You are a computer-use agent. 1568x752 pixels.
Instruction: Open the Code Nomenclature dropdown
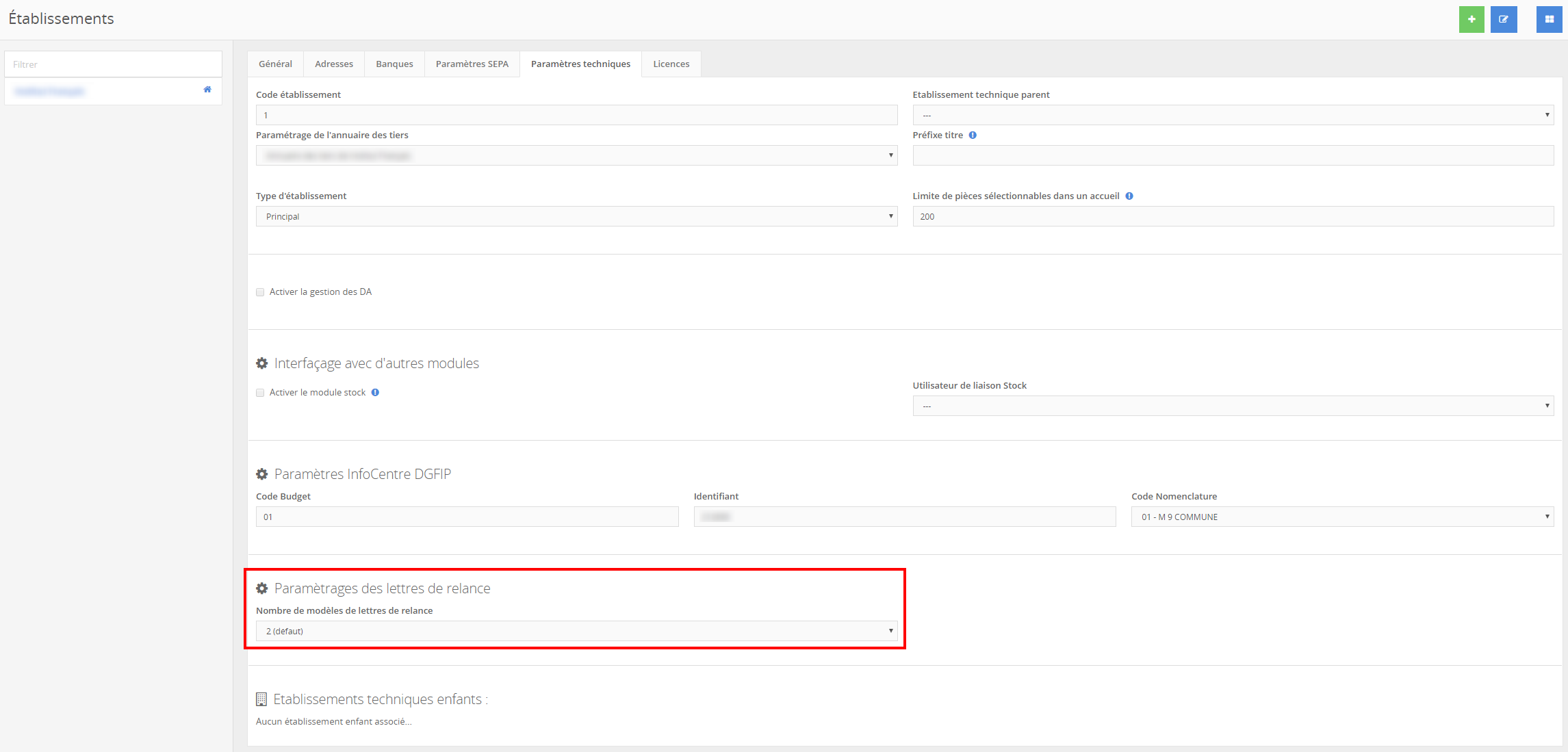click(x=1342, y=517)
